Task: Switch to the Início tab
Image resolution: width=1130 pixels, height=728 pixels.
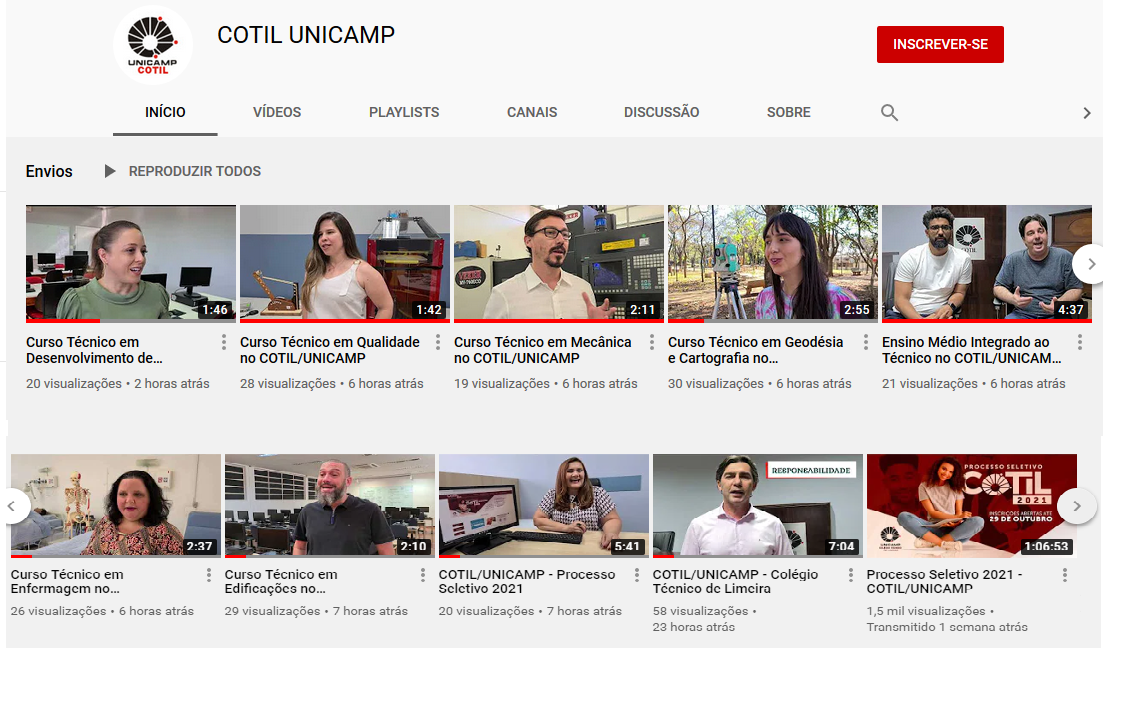Action: [165, 112]
